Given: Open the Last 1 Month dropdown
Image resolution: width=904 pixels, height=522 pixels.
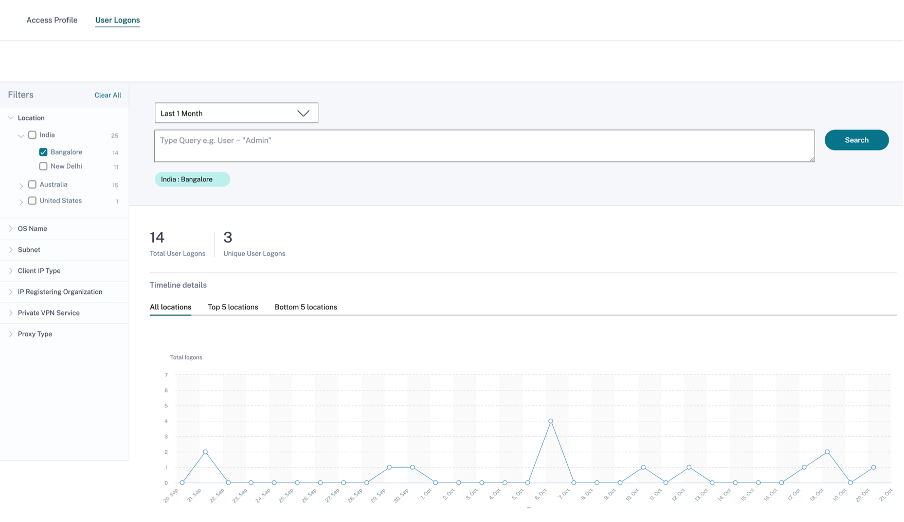Looking at the screenshot, I should point(237,113).
